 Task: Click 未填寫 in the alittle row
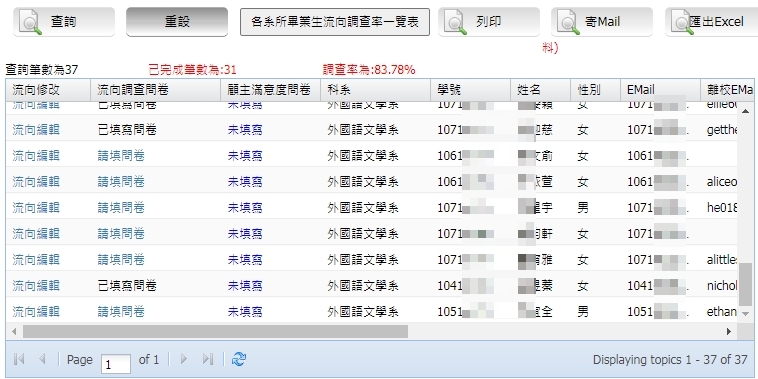click(x=245, y=260)
